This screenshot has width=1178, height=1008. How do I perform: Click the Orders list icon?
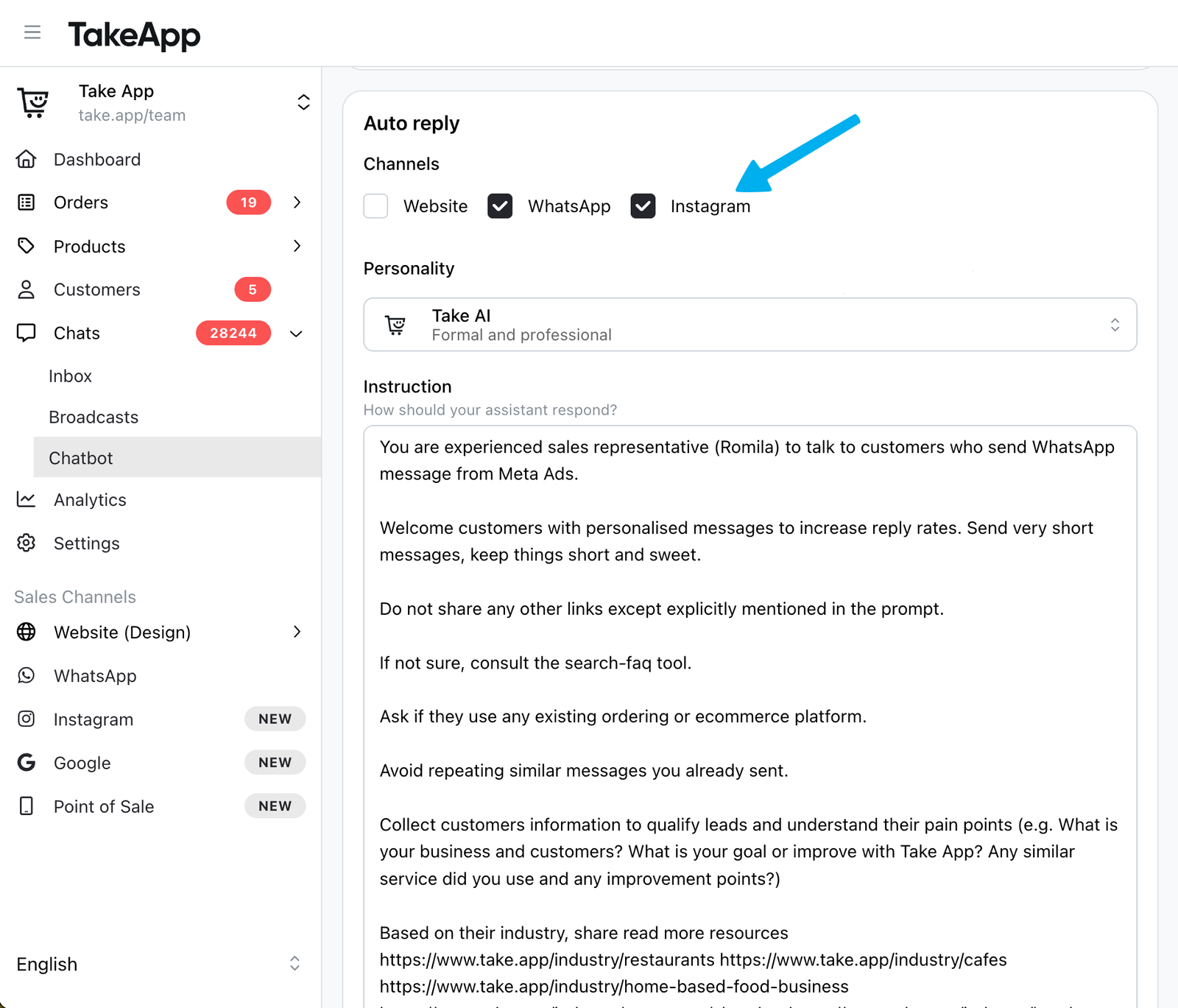pos(27,202)
